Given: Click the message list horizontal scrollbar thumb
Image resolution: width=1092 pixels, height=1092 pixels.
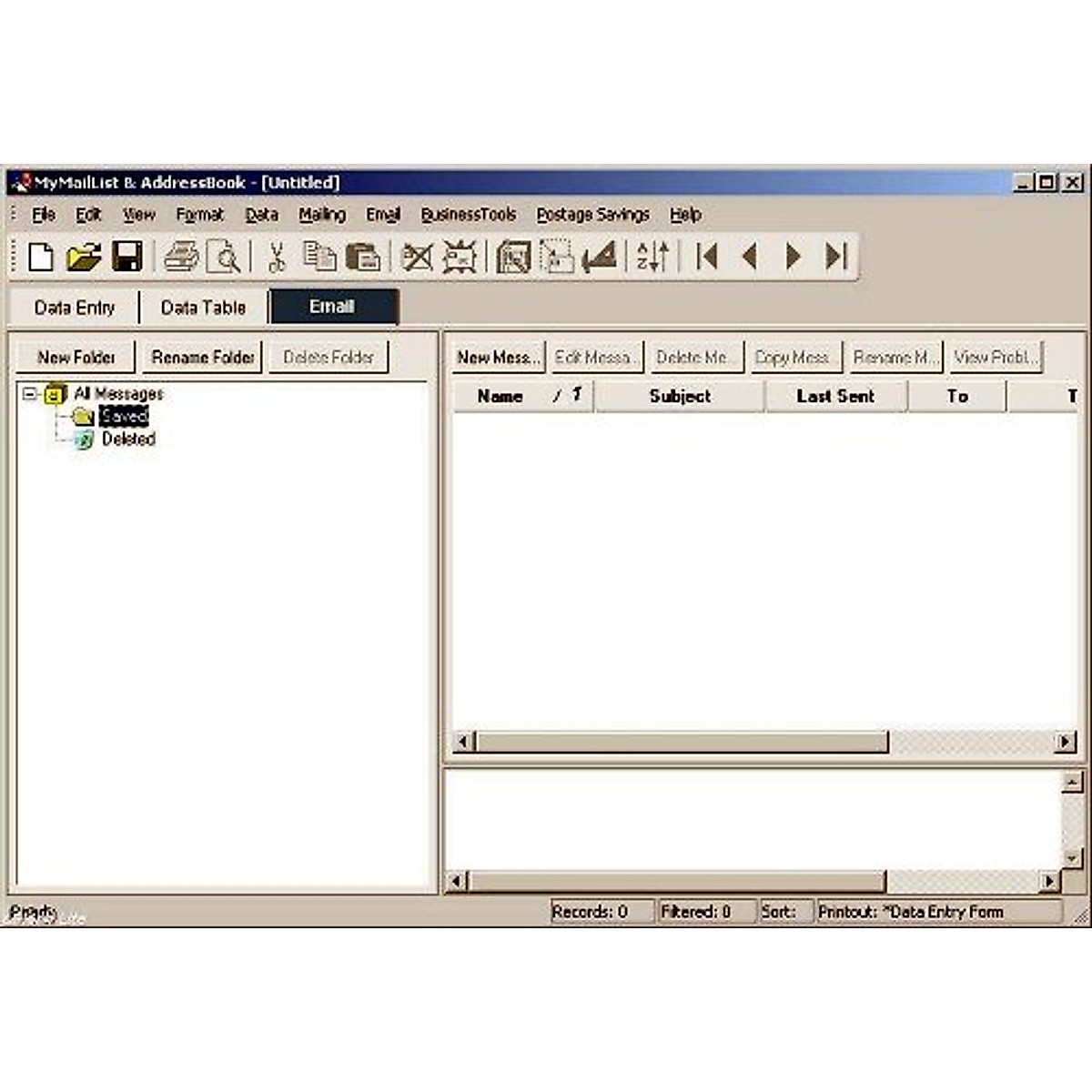Looking at the screenshot, I should click(x=682, y=743).
